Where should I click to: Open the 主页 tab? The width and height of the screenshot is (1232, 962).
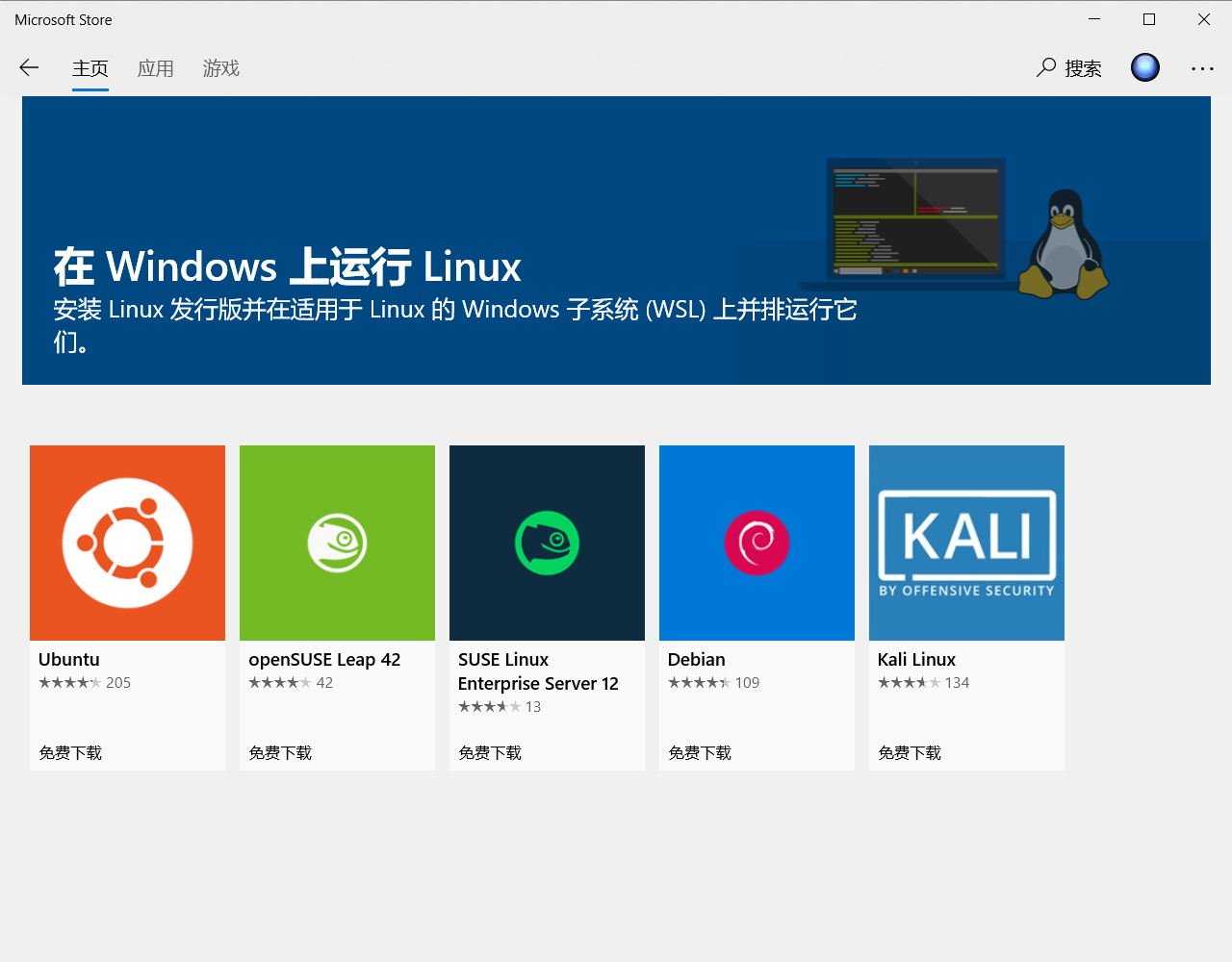[x=90, y=68]
